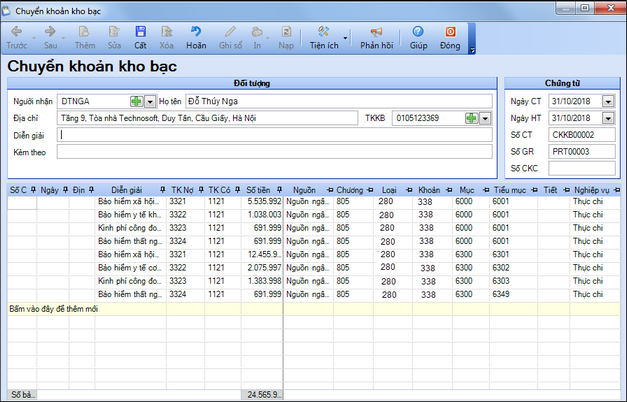The image size is (627, 402).
Task: Open the In print options arrow
Action: pos(268,38)
